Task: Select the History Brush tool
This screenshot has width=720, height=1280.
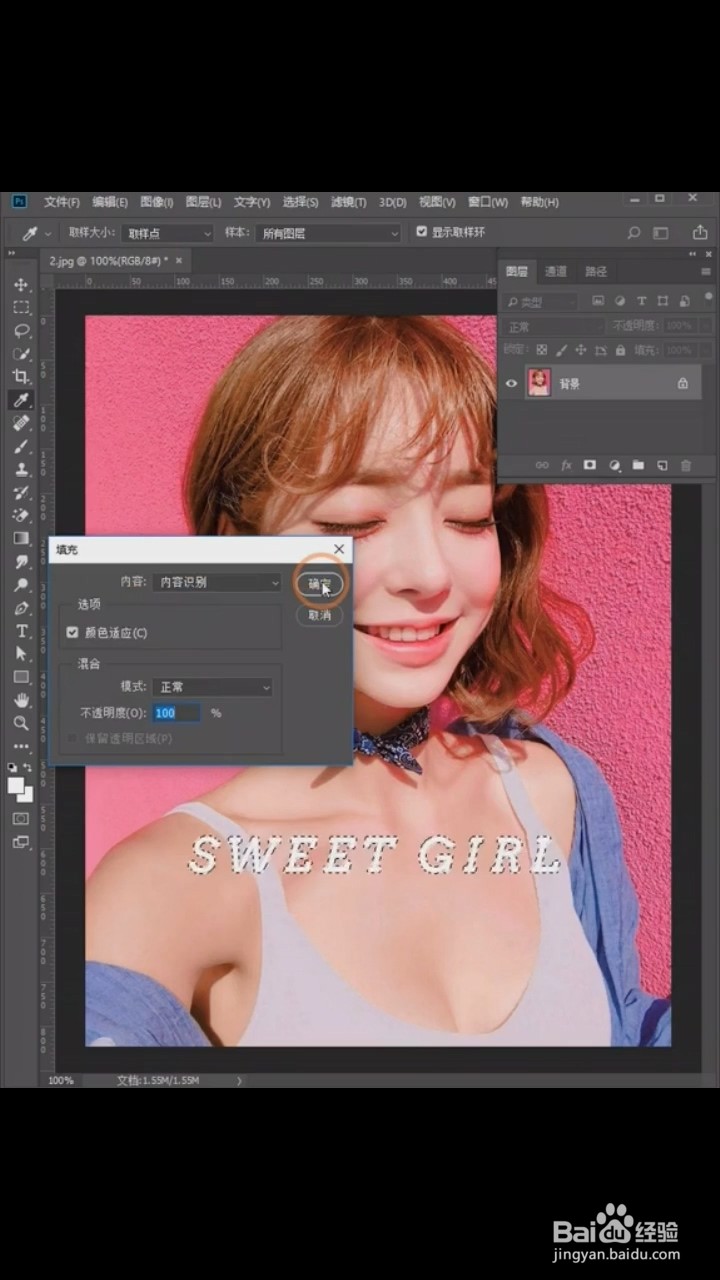Action: [21, 492]
